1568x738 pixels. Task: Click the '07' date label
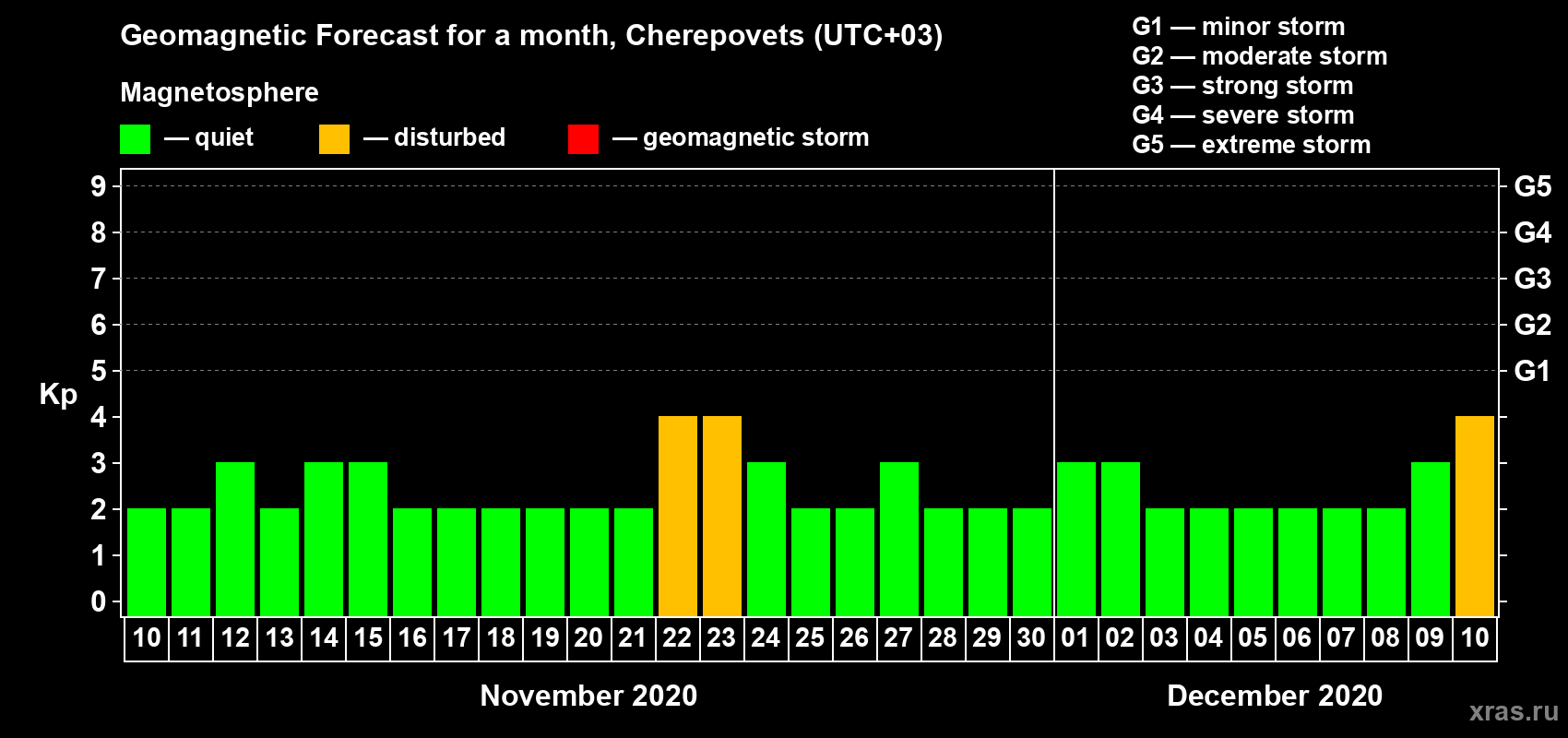1341,638
